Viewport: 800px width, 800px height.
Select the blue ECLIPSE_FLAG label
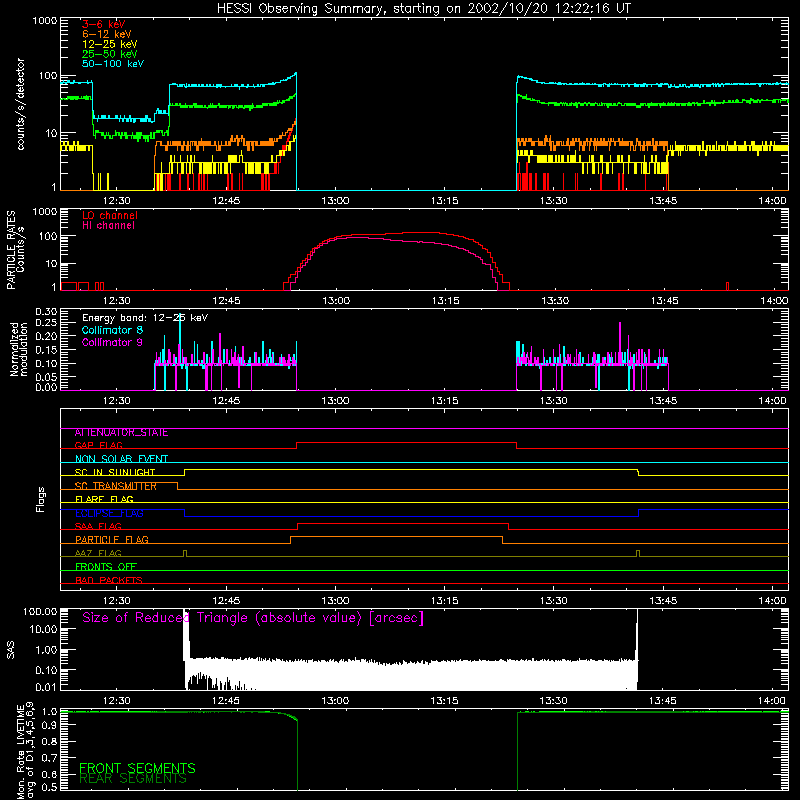[109, 513]
